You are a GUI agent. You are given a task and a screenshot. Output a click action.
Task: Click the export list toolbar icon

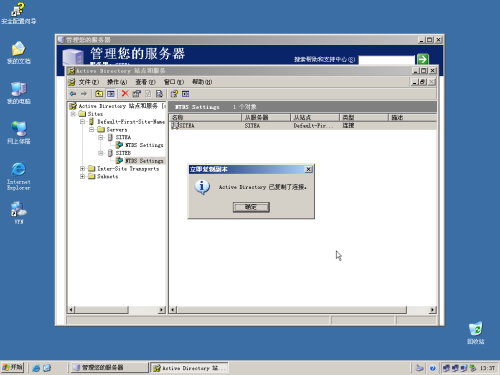tap(159, 94)
